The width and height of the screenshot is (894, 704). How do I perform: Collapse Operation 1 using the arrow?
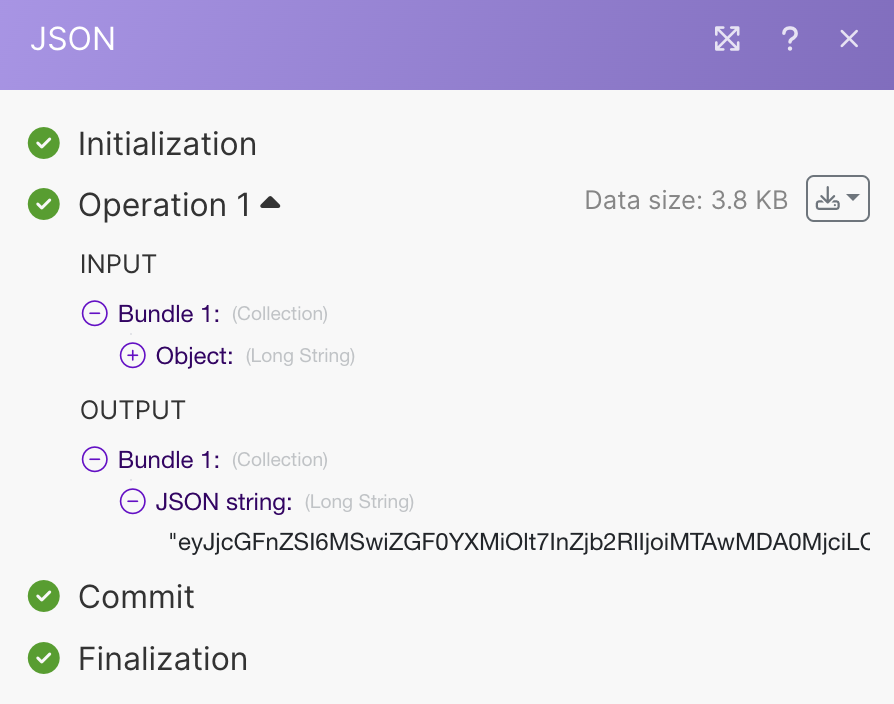270,203
